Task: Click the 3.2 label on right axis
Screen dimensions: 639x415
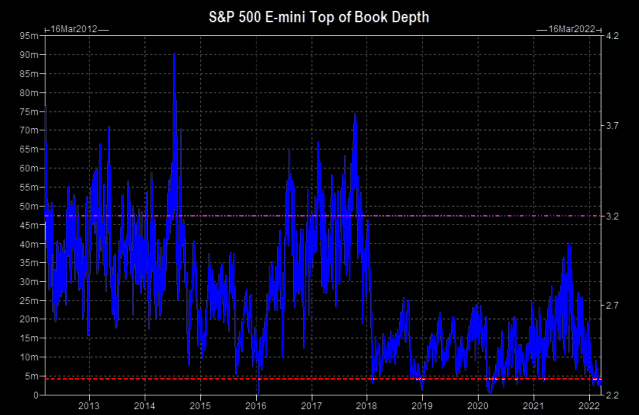Action: tap(613, 216)
